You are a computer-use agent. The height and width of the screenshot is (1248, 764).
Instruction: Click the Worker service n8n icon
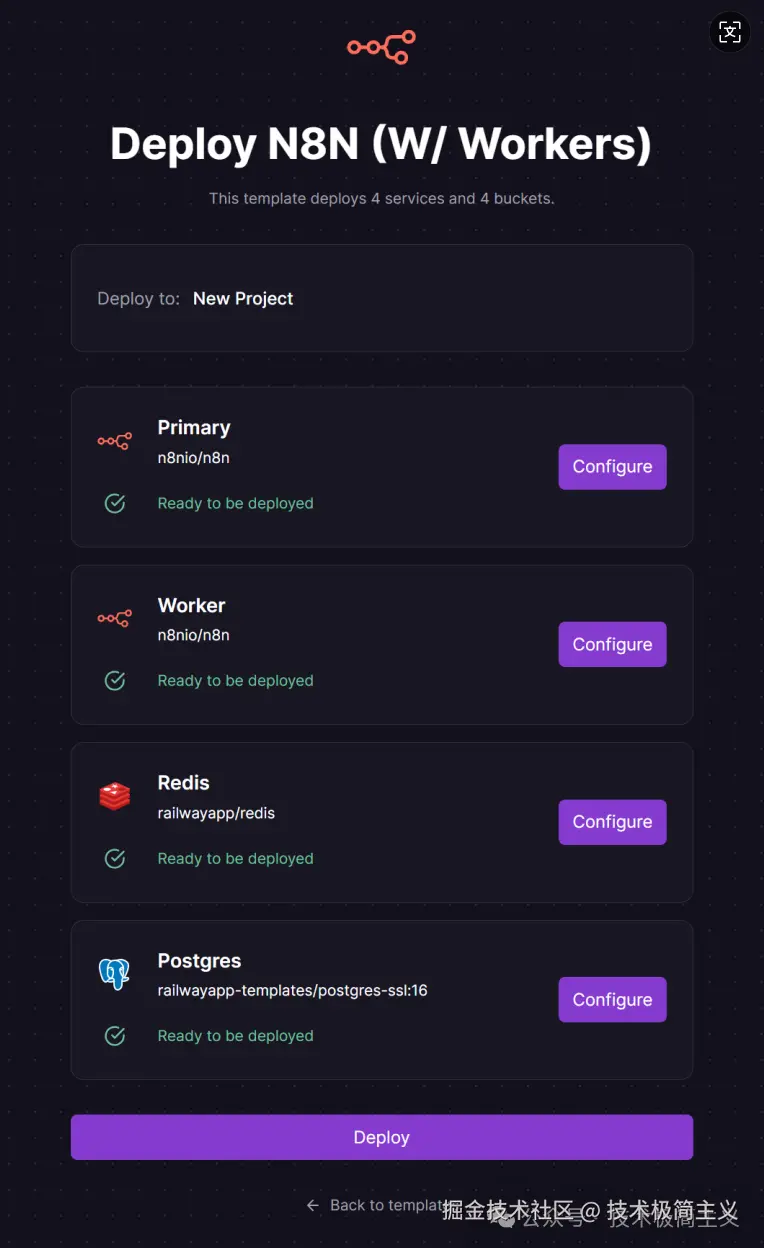[x=114, y=619]
